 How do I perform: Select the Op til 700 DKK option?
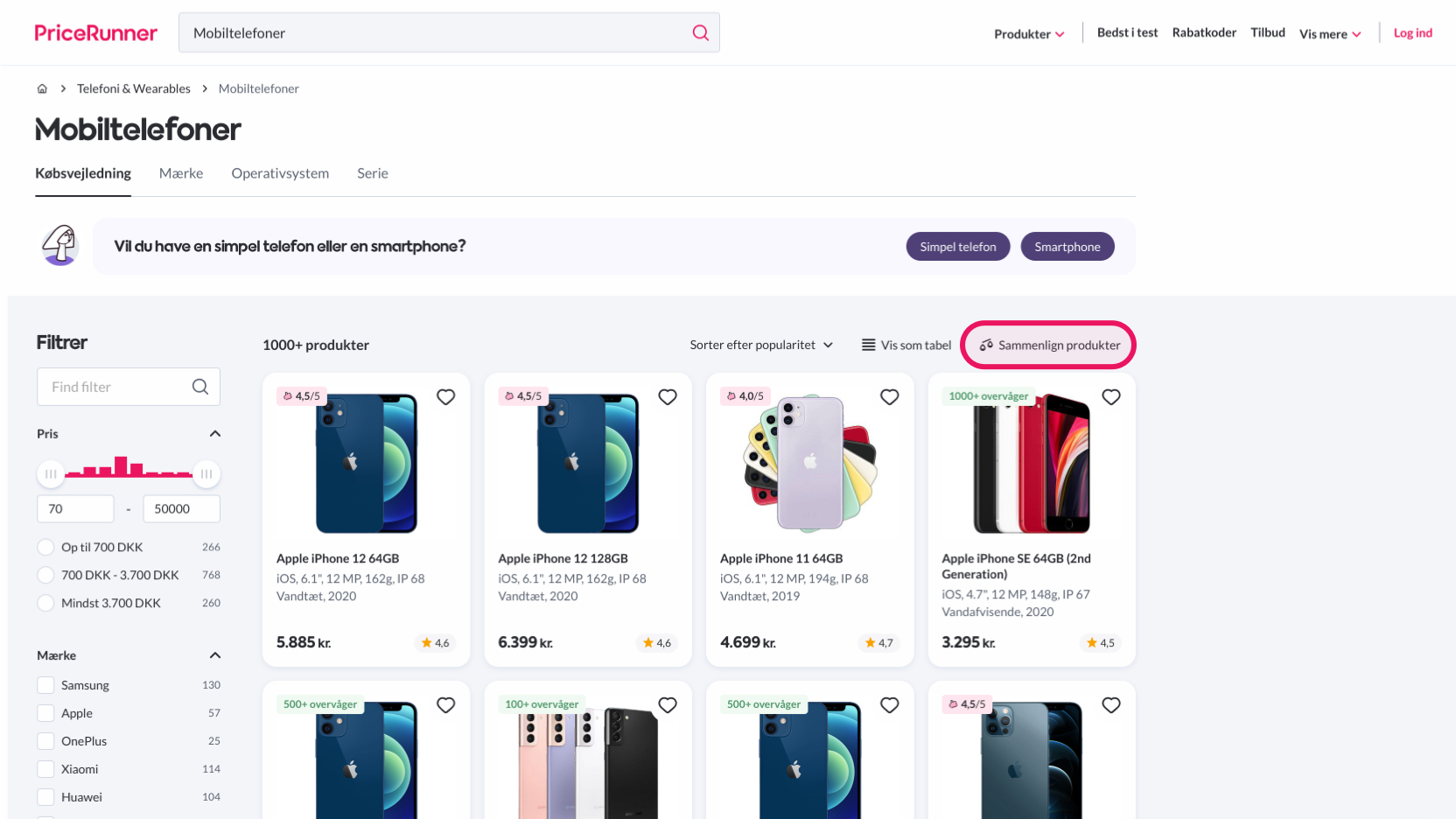(x=45, y=547)
